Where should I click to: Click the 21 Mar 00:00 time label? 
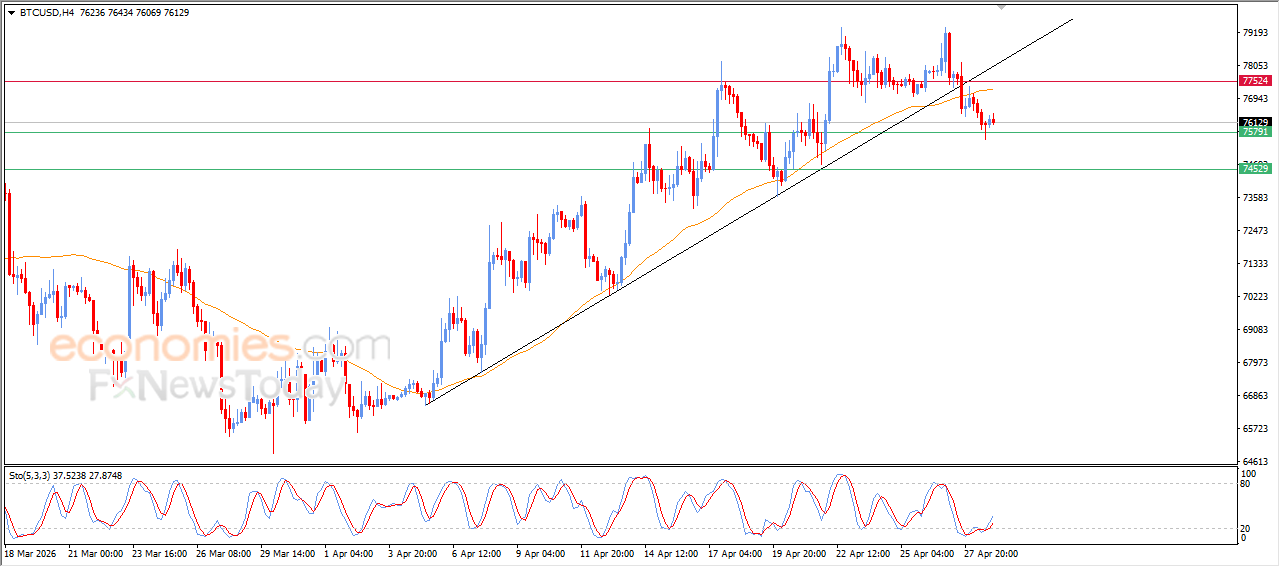point(96,553)
